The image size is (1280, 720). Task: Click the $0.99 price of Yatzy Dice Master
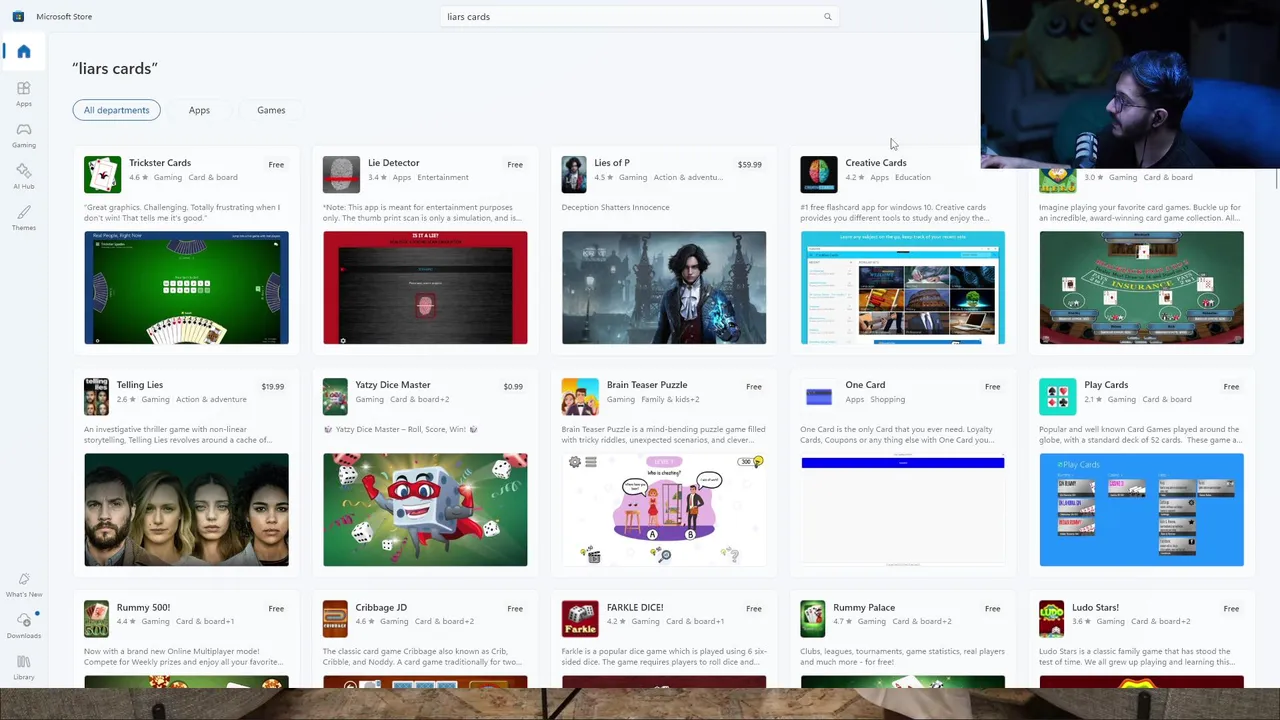coord(513,387)
